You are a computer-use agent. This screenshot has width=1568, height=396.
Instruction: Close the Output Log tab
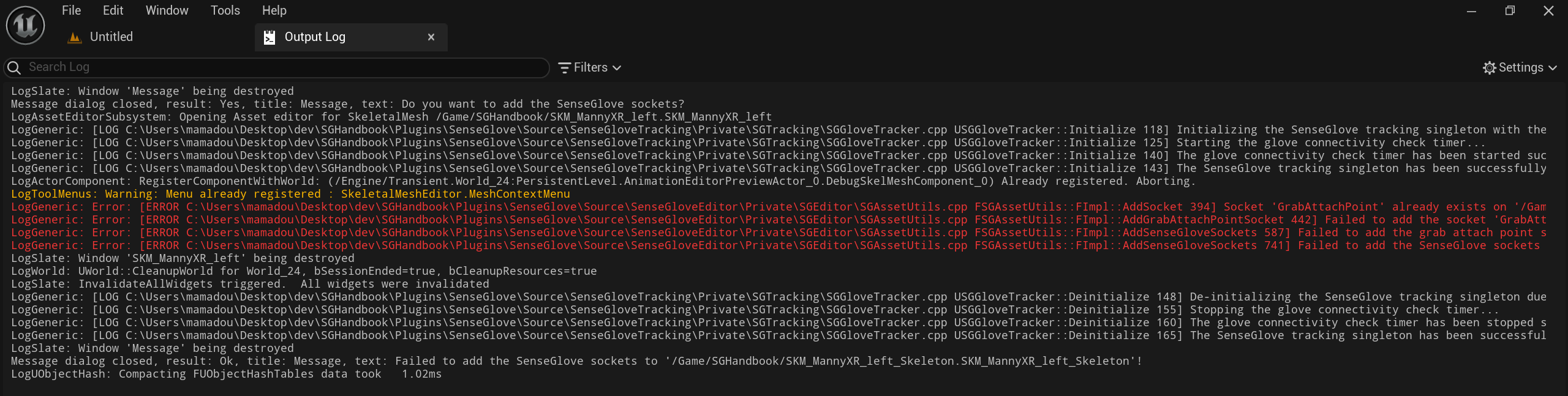pos(431,37)
